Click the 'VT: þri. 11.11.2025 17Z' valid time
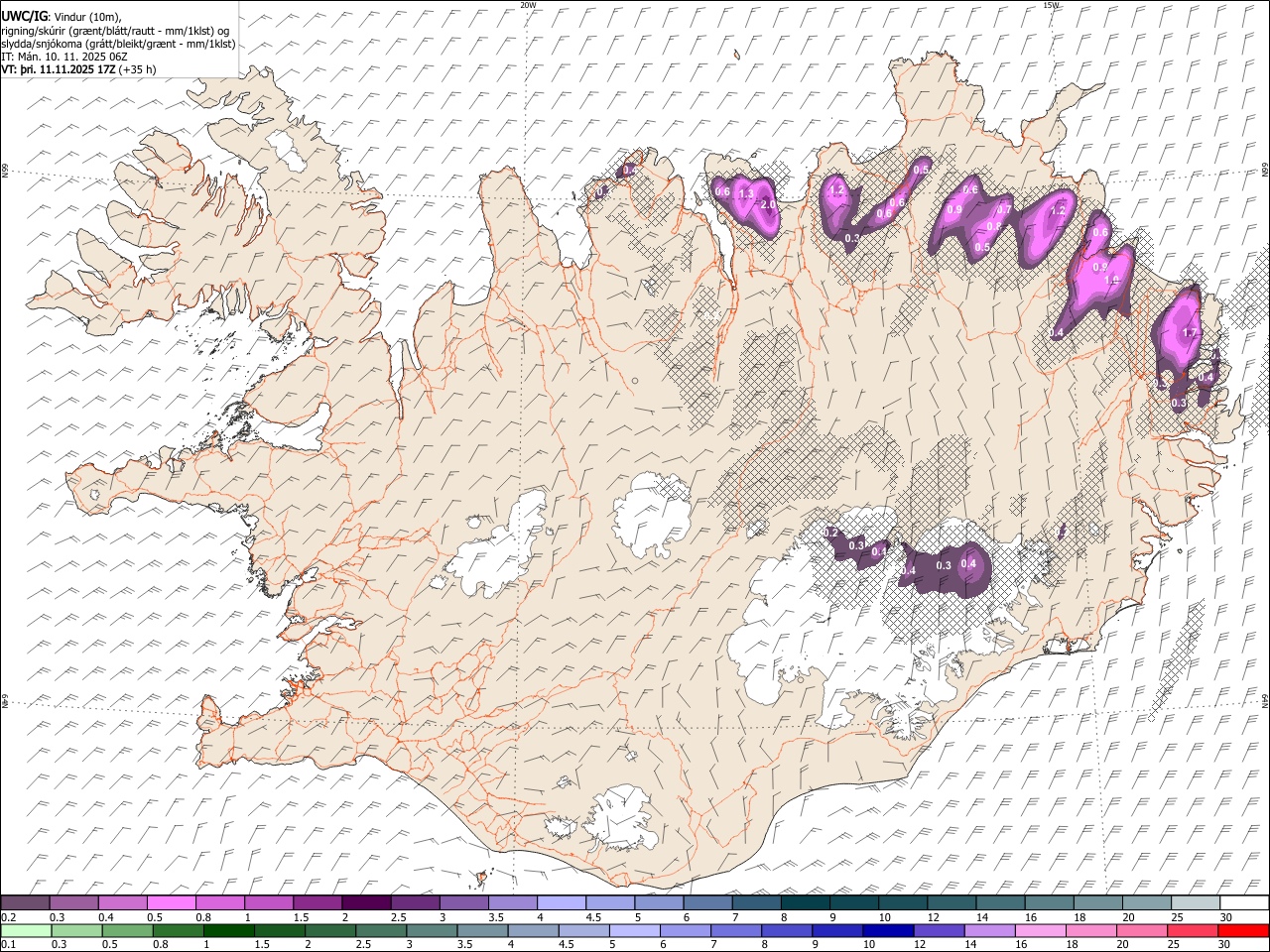Viewport: 1270px width, 952px height. click(59, 69)
